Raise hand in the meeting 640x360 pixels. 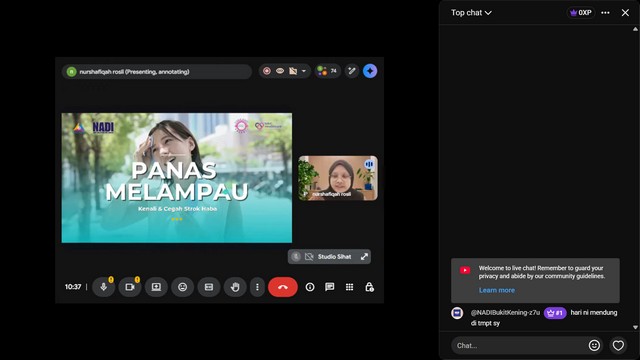point(235,287)
